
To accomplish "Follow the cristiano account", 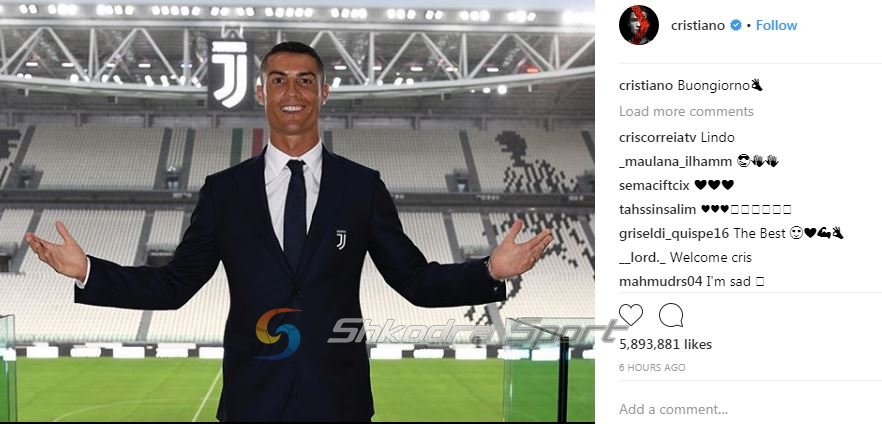I will click(776, 25).
